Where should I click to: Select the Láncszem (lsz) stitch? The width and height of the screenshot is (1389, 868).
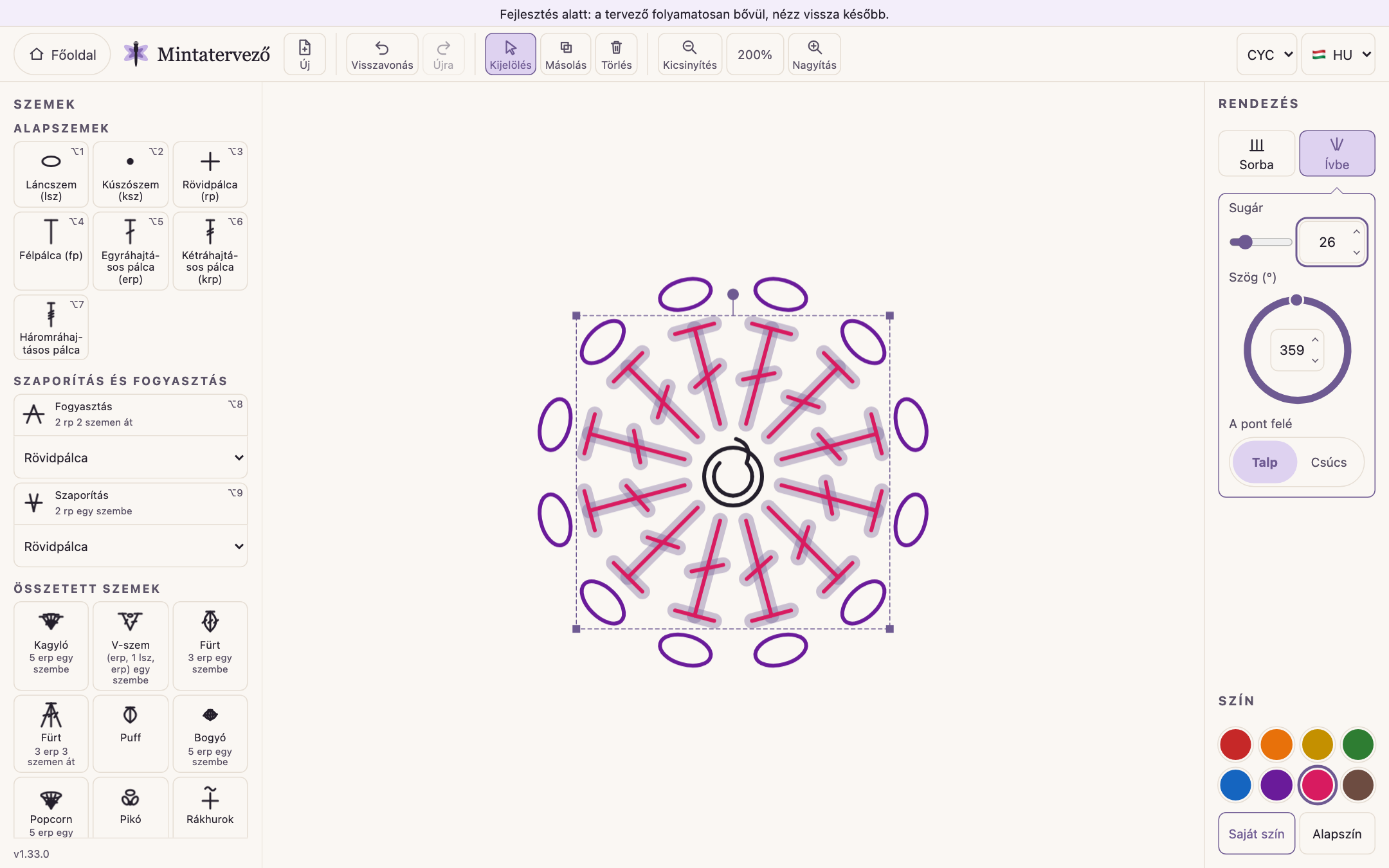[x=51, y=174]
